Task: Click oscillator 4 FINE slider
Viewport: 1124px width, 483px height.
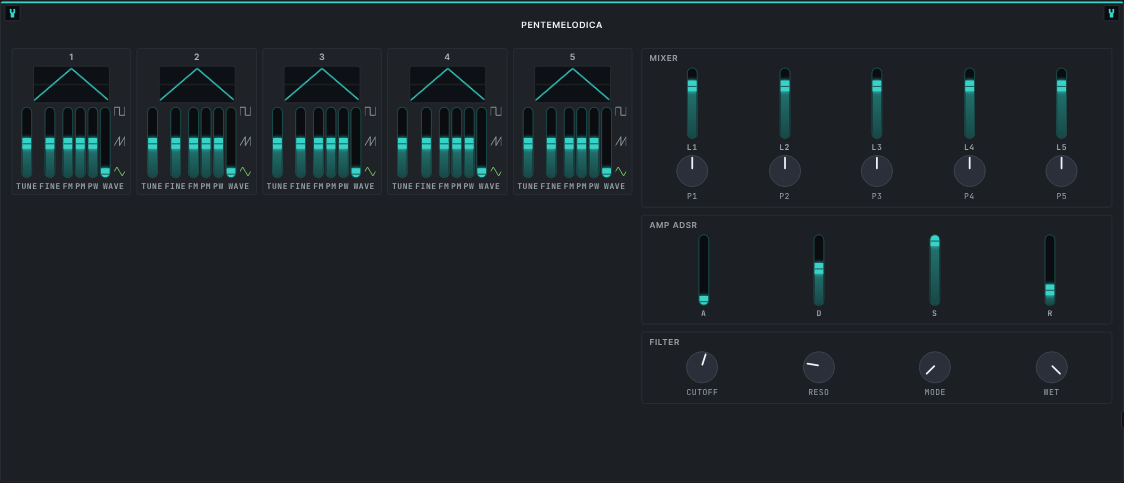Action: click(427, 143)
